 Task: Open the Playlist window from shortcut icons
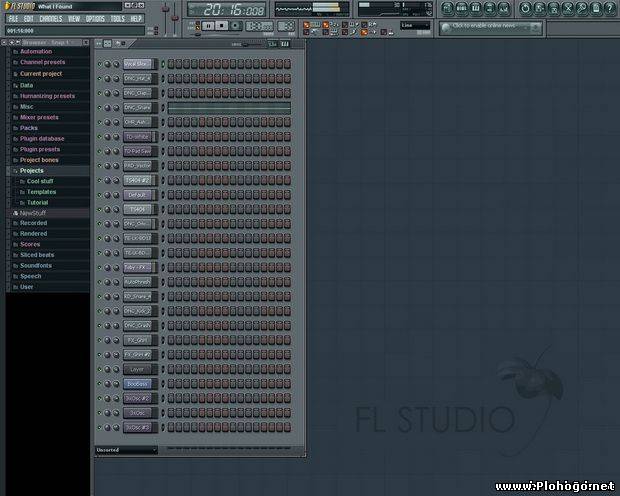pyautogui.click(x=447, y=8)
